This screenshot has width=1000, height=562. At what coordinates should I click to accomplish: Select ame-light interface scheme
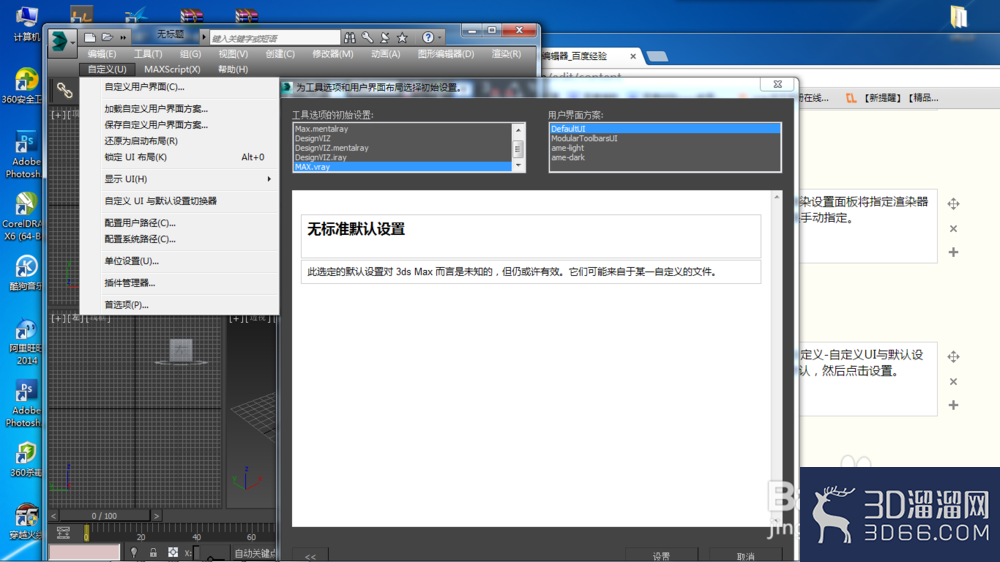(x=665, y=148)
